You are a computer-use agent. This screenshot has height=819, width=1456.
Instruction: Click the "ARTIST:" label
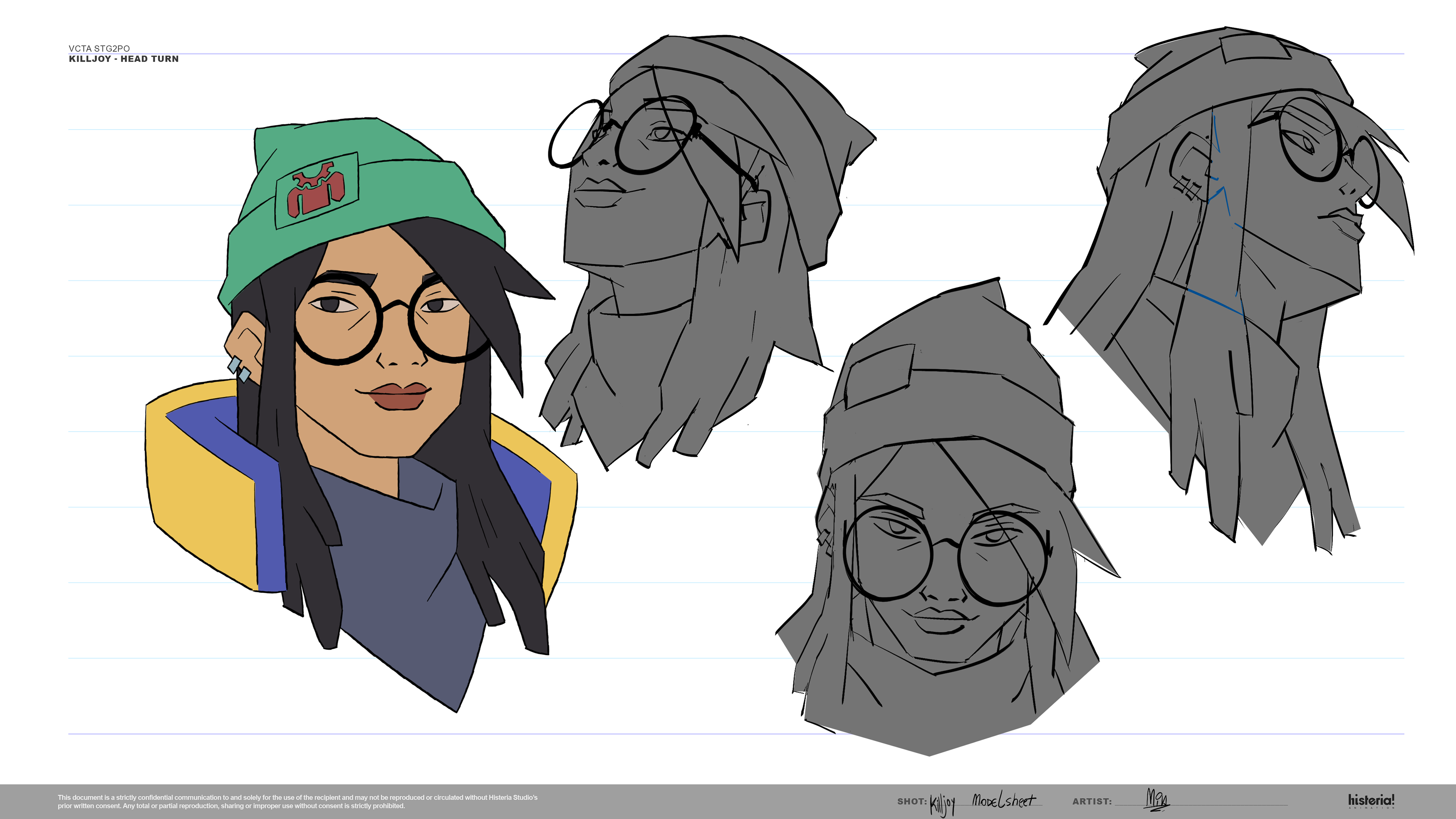1092,802
